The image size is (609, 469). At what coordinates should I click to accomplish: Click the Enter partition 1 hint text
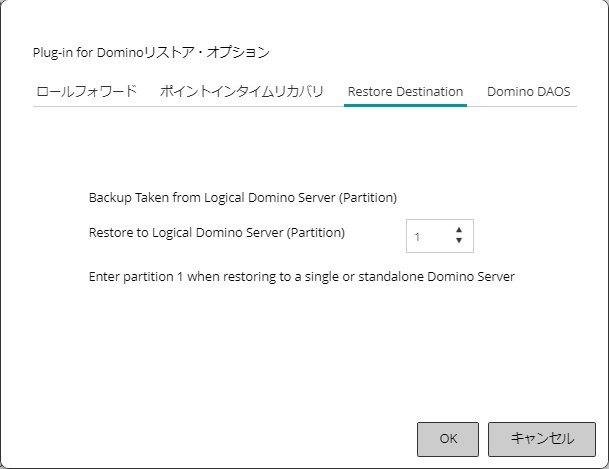pos(302,277)
